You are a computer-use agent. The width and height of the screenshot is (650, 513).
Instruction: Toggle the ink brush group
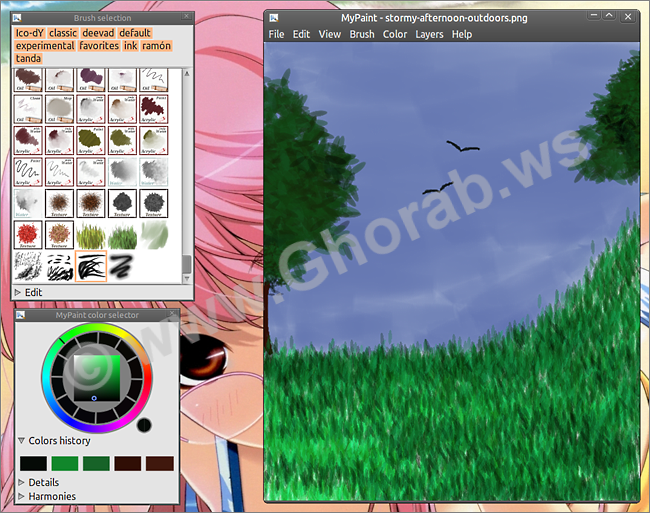[x=131, y=46]
